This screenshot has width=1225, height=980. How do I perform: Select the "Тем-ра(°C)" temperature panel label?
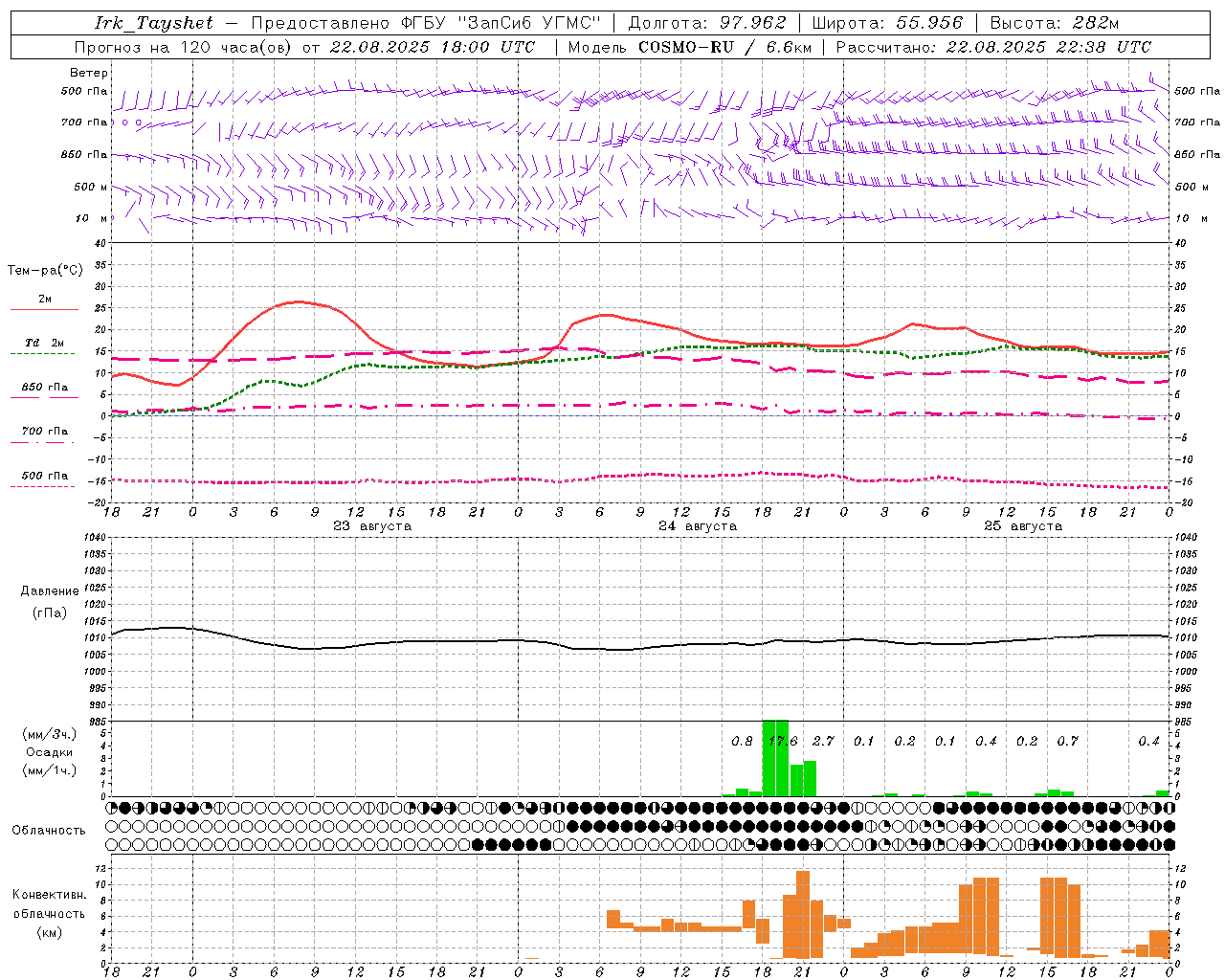point(45,271)
